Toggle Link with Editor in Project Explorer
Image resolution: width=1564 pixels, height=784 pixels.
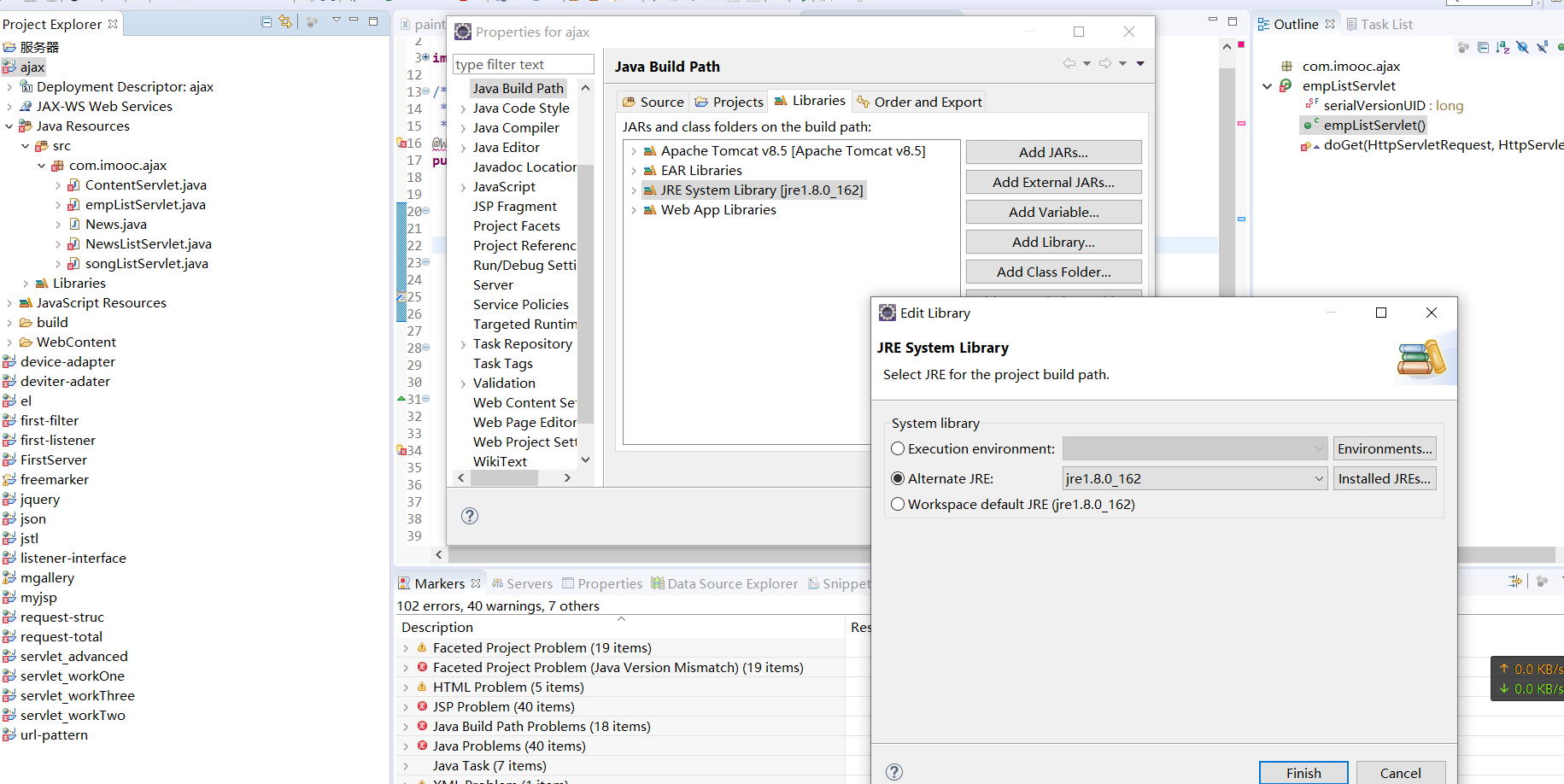285,22
